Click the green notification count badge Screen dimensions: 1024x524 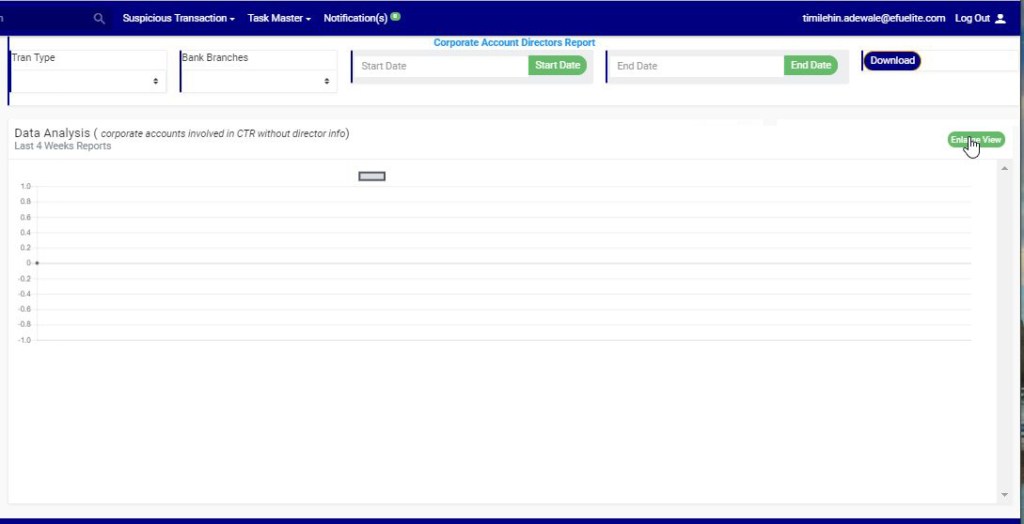(395, 17)
